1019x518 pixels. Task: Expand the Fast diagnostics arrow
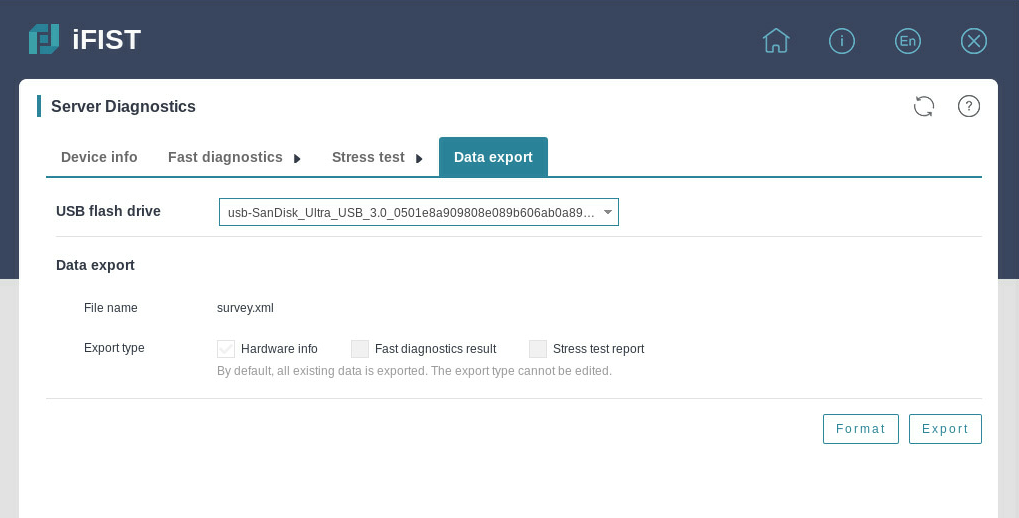[297, 159]
